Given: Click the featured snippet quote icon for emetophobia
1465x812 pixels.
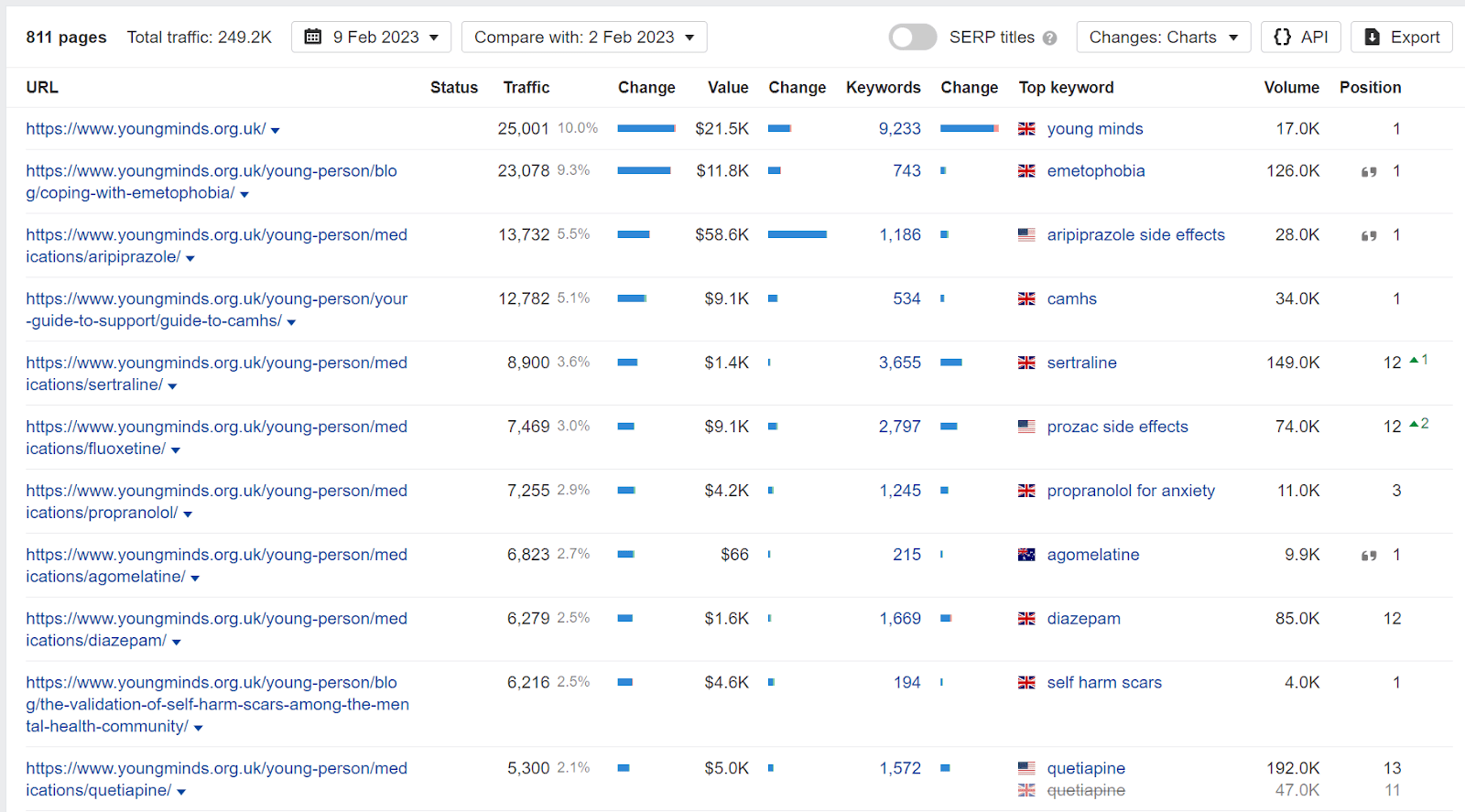Looking at the screenshot, I should [x=1369, y=172].
